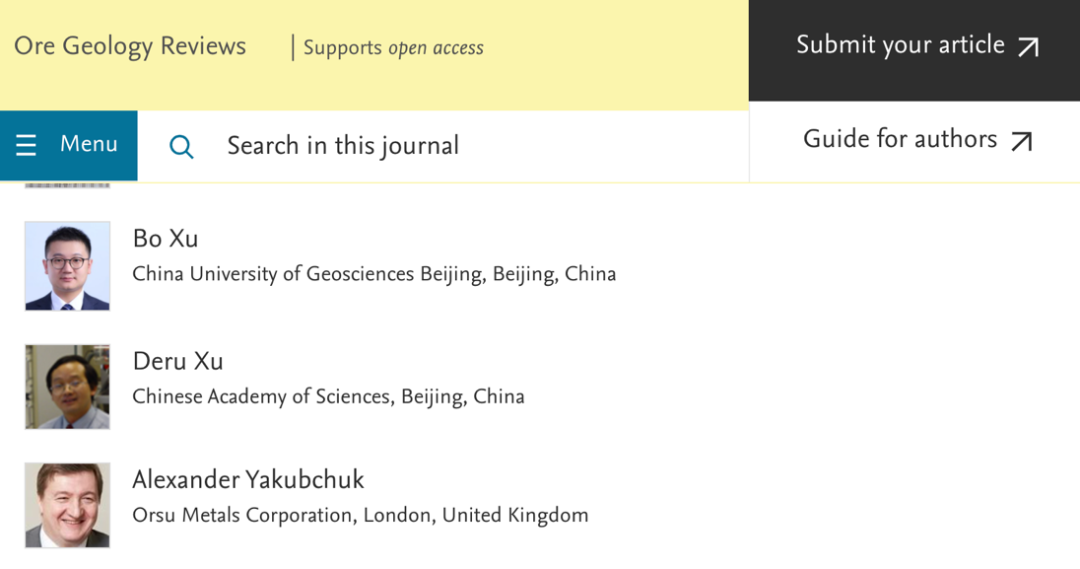Viewport: 1080px width, 569px height.
Task: Click the arrow icon next to Guide for authors
Action: coord(1021,142)
